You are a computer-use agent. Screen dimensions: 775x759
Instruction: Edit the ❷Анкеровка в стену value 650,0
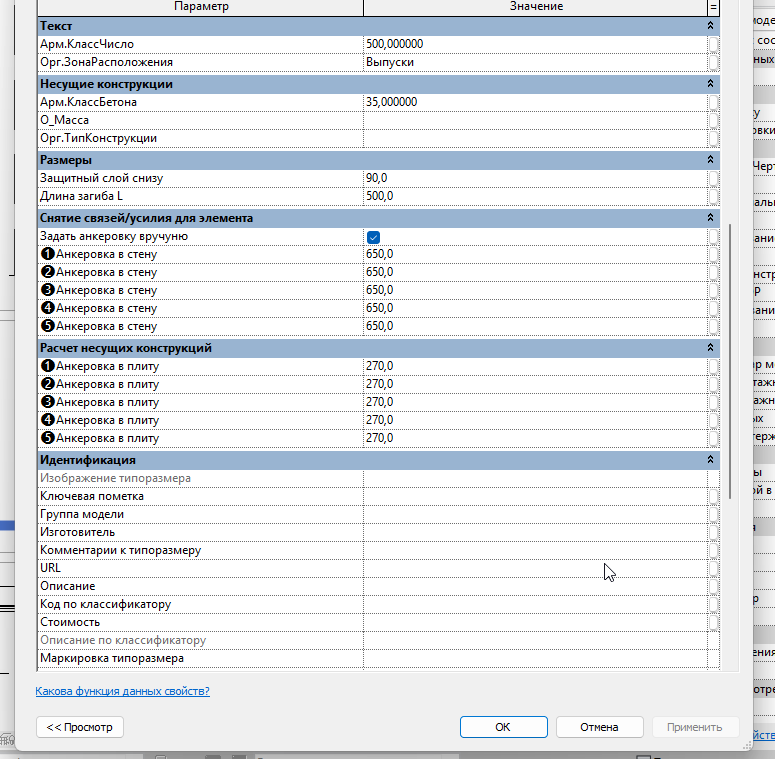536,272
